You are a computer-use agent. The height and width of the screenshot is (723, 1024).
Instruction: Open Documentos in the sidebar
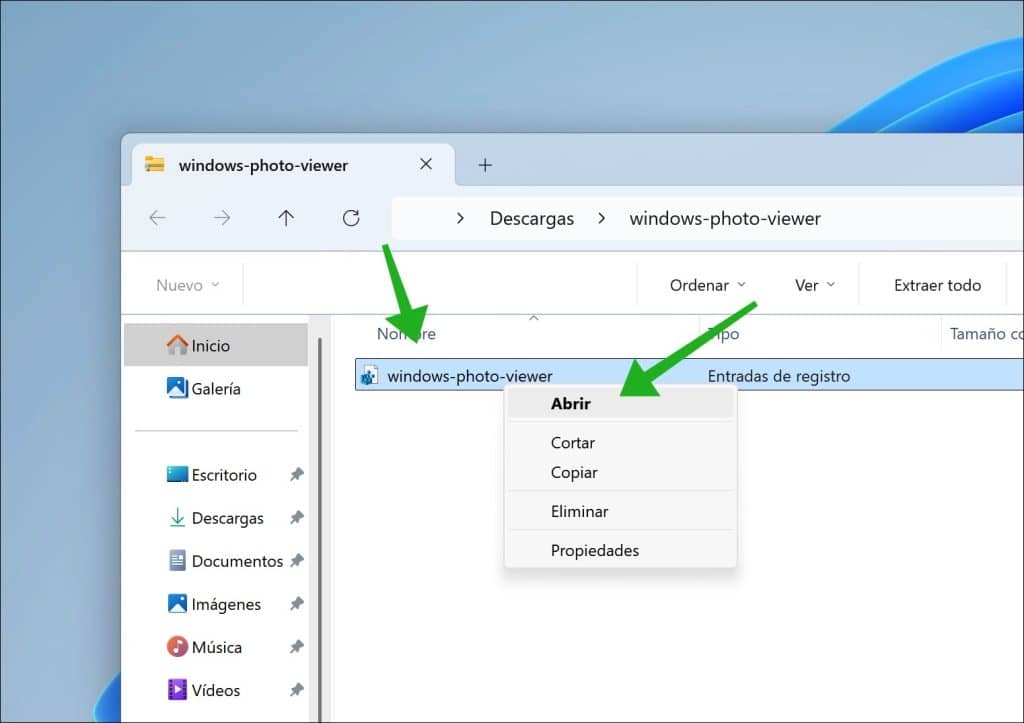[216, 560]
